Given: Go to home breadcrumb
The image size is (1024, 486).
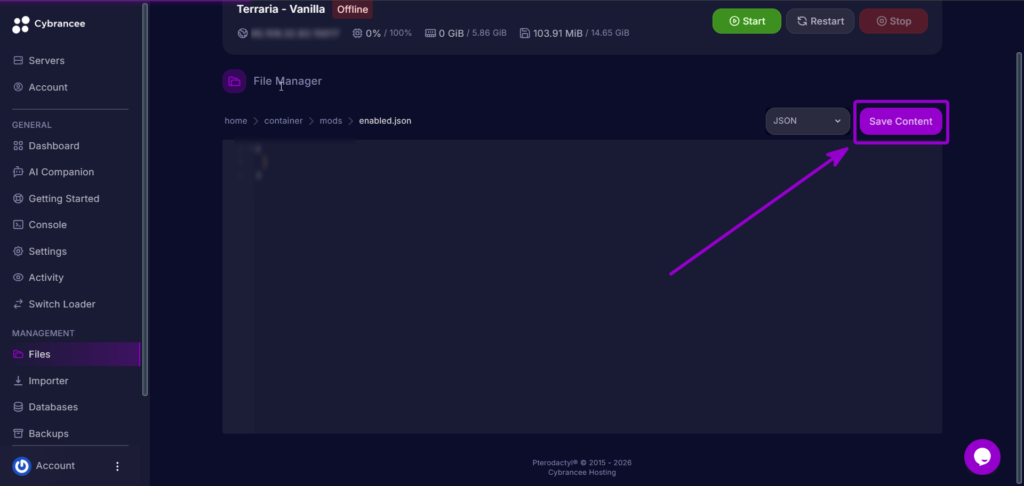Looking at the screenshot, I should coord(236,121).
